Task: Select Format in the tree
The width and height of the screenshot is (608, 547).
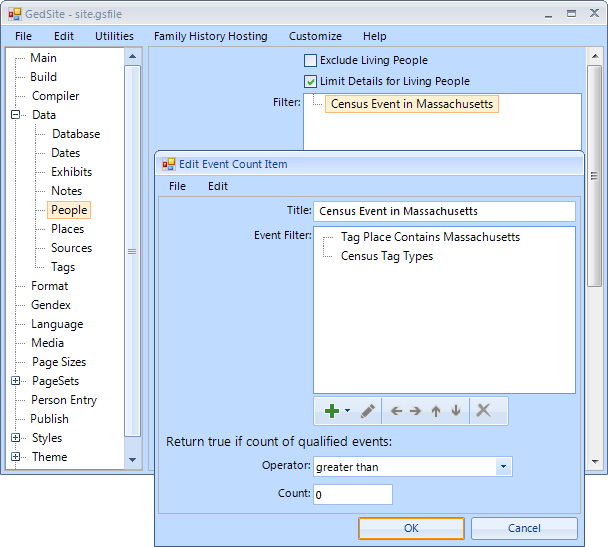Action: point(50,286)
